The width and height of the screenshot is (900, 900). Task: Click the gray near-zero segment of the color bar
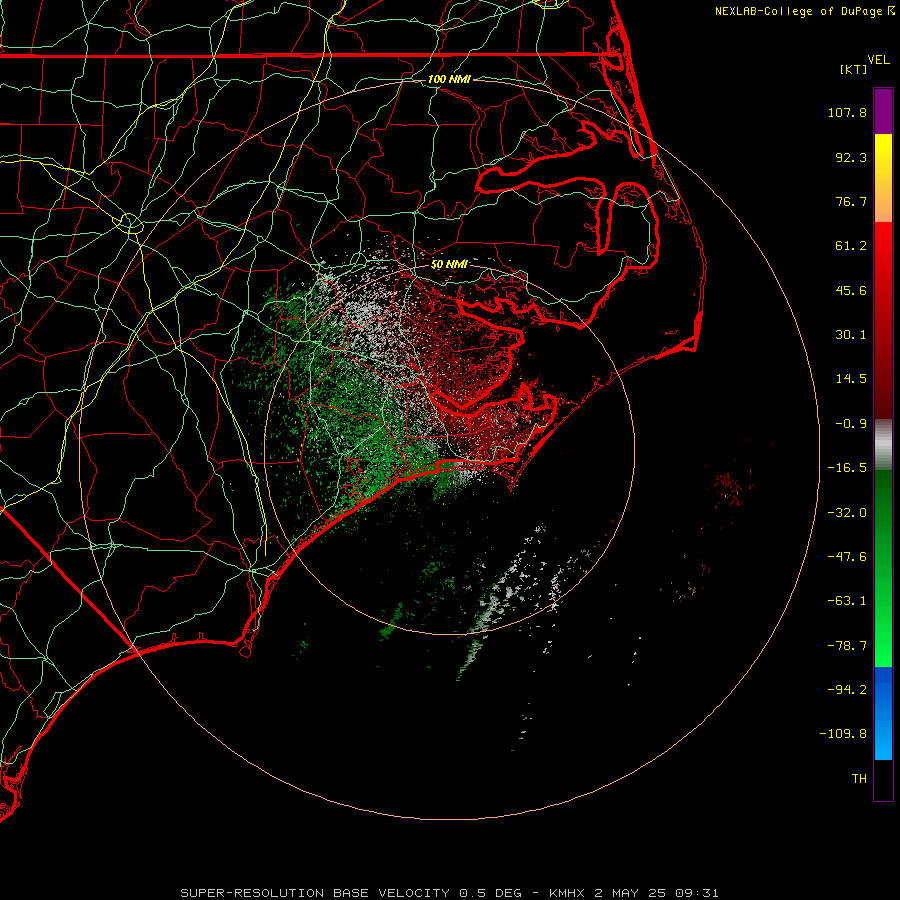883,445
